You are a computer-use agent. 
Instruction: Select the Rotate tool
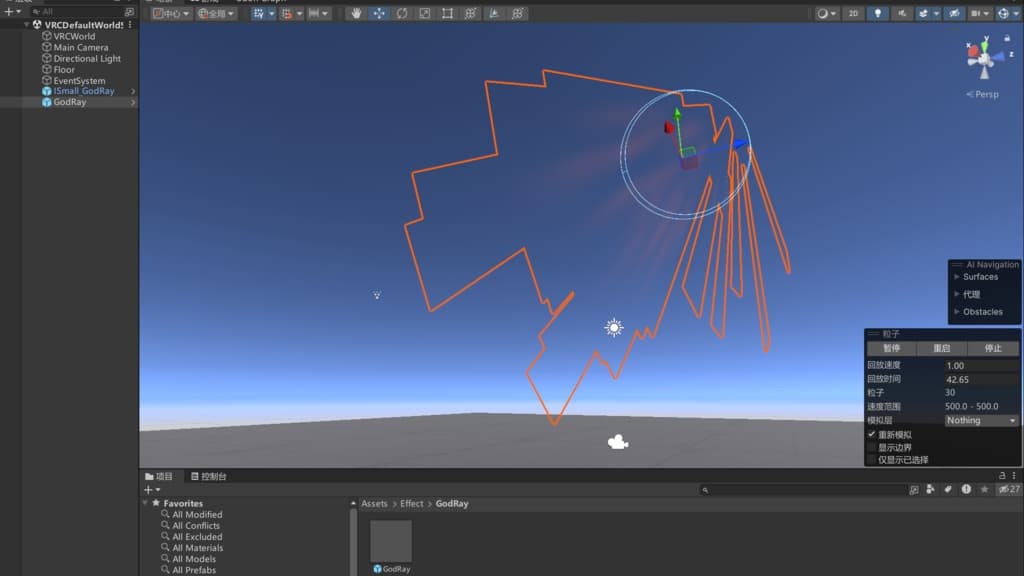(402, 14)
